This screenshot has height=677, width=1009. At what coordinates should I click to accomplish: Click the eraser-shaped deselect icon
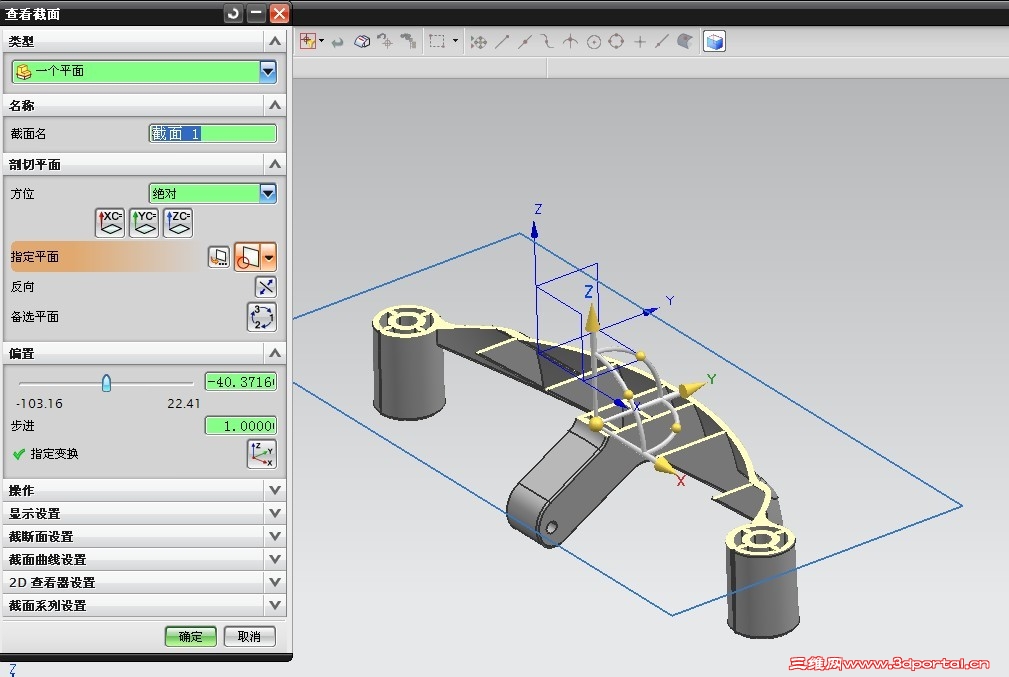pos(362,42)
